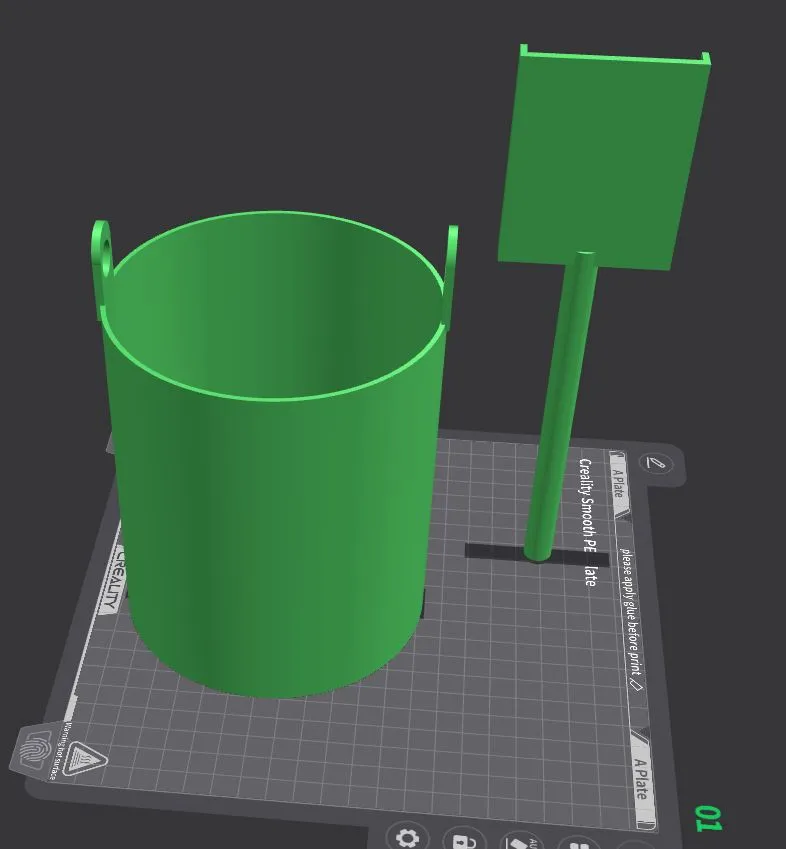
Task: Click the please apply glue before print text
Action: 631,619
